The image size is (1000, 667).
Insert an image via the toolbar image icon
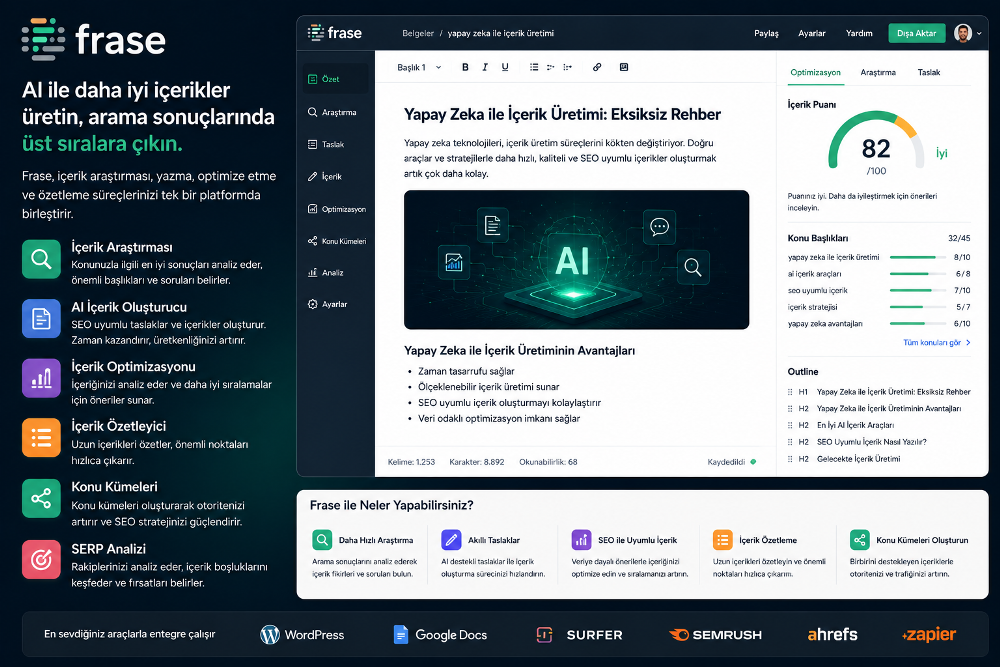pos(624,67)
